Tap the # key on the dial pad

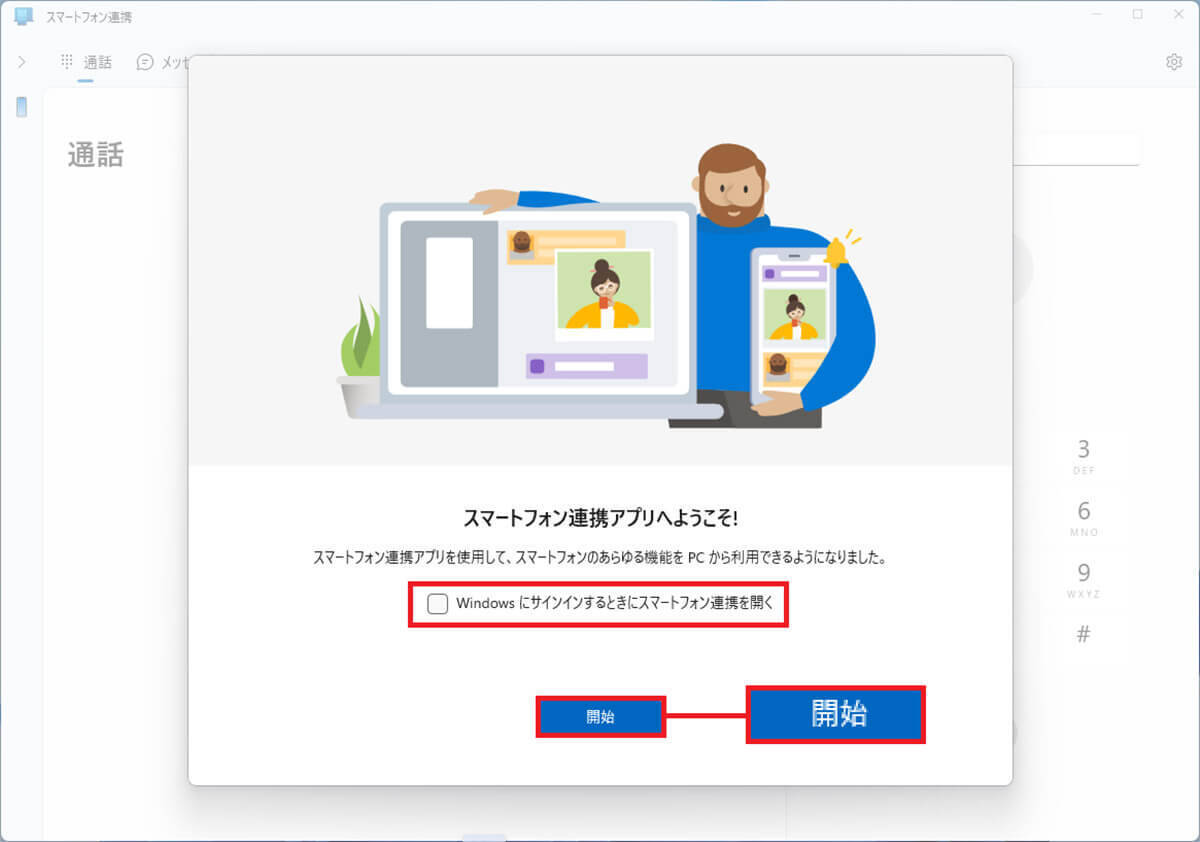tap(1084, 635)
